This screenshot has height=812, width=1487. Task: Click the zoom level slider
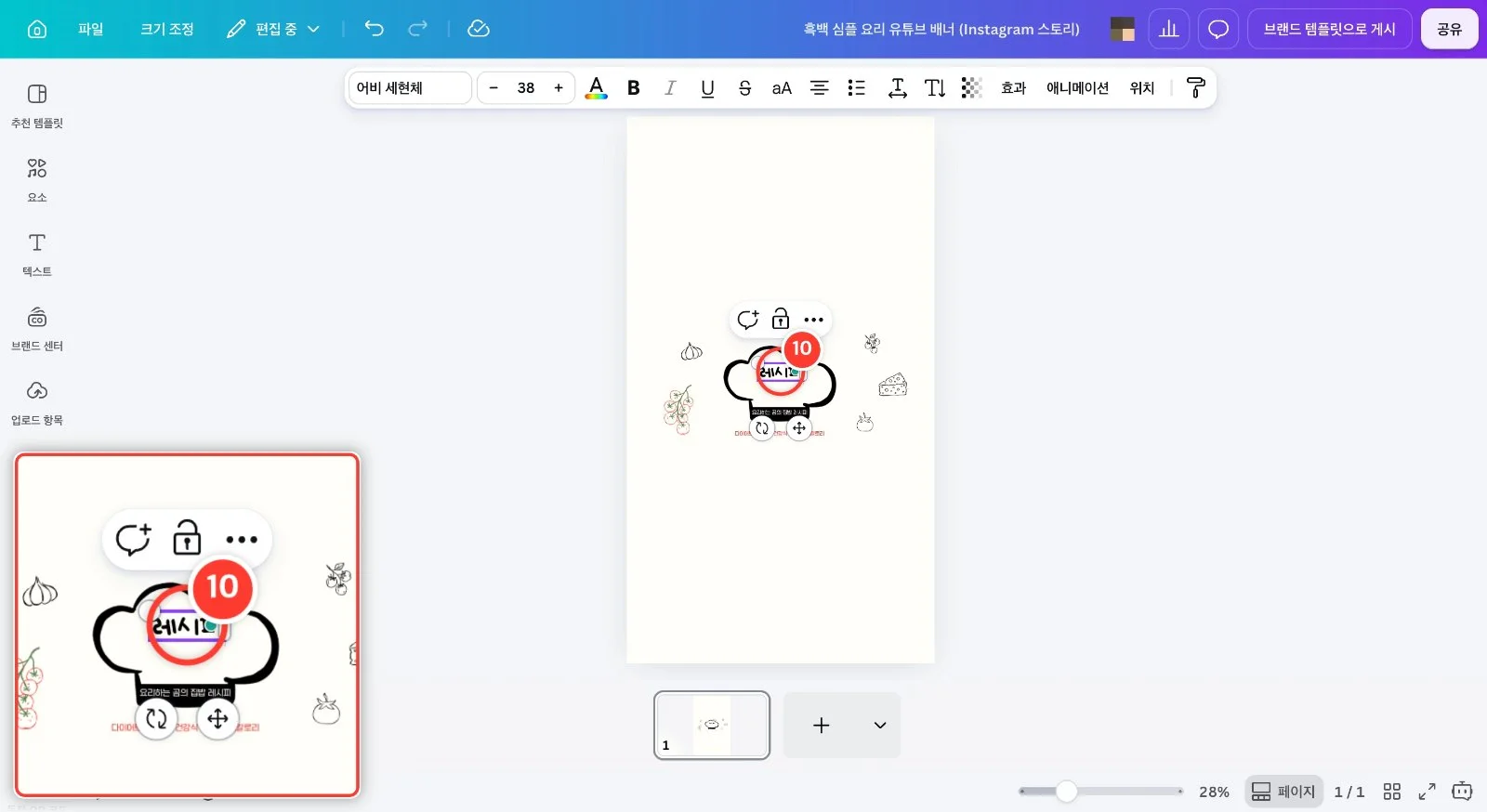click(1100, 792)
